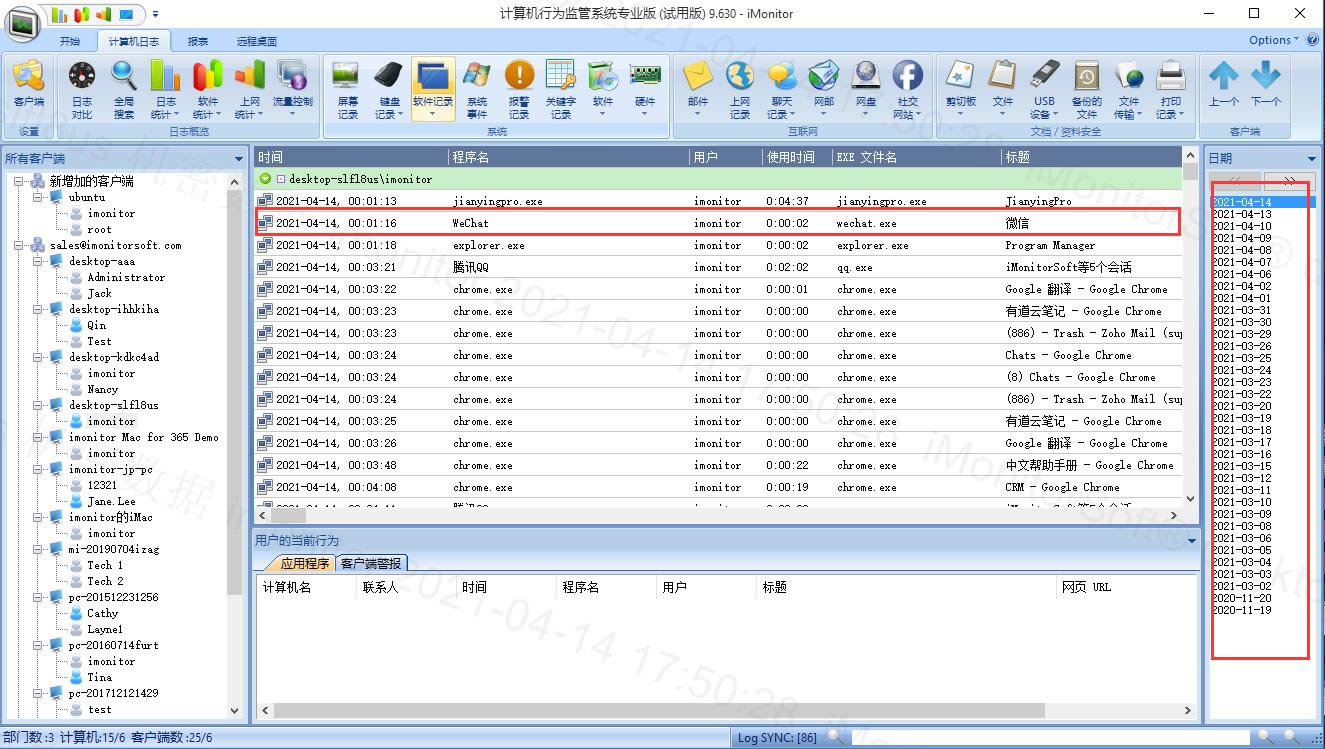Open 邮件 mail records
The height and width of the screenshot is (749, 1325).
tap(698, 90)
